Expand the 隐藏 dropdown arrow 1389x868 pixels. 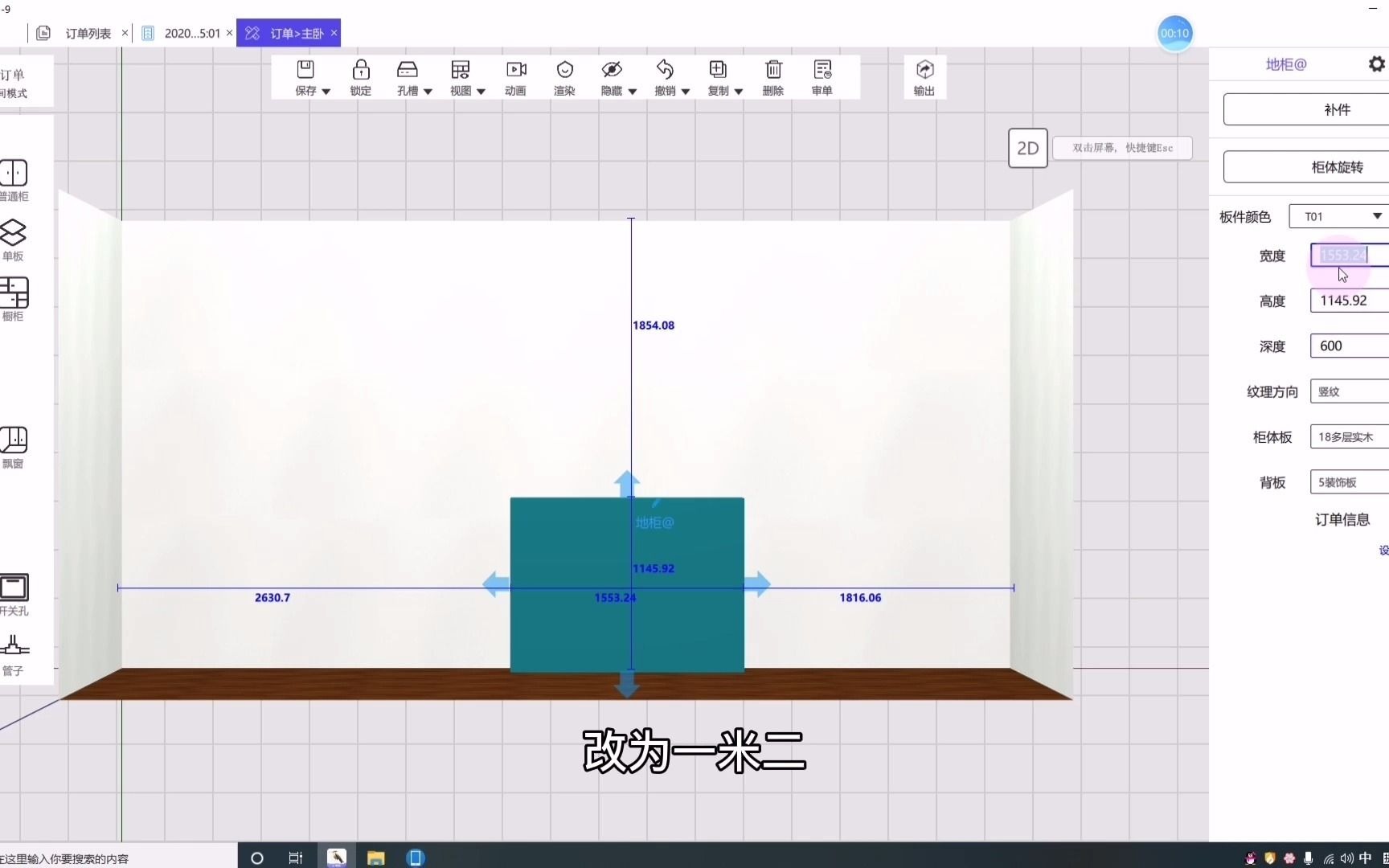(632, 92)
